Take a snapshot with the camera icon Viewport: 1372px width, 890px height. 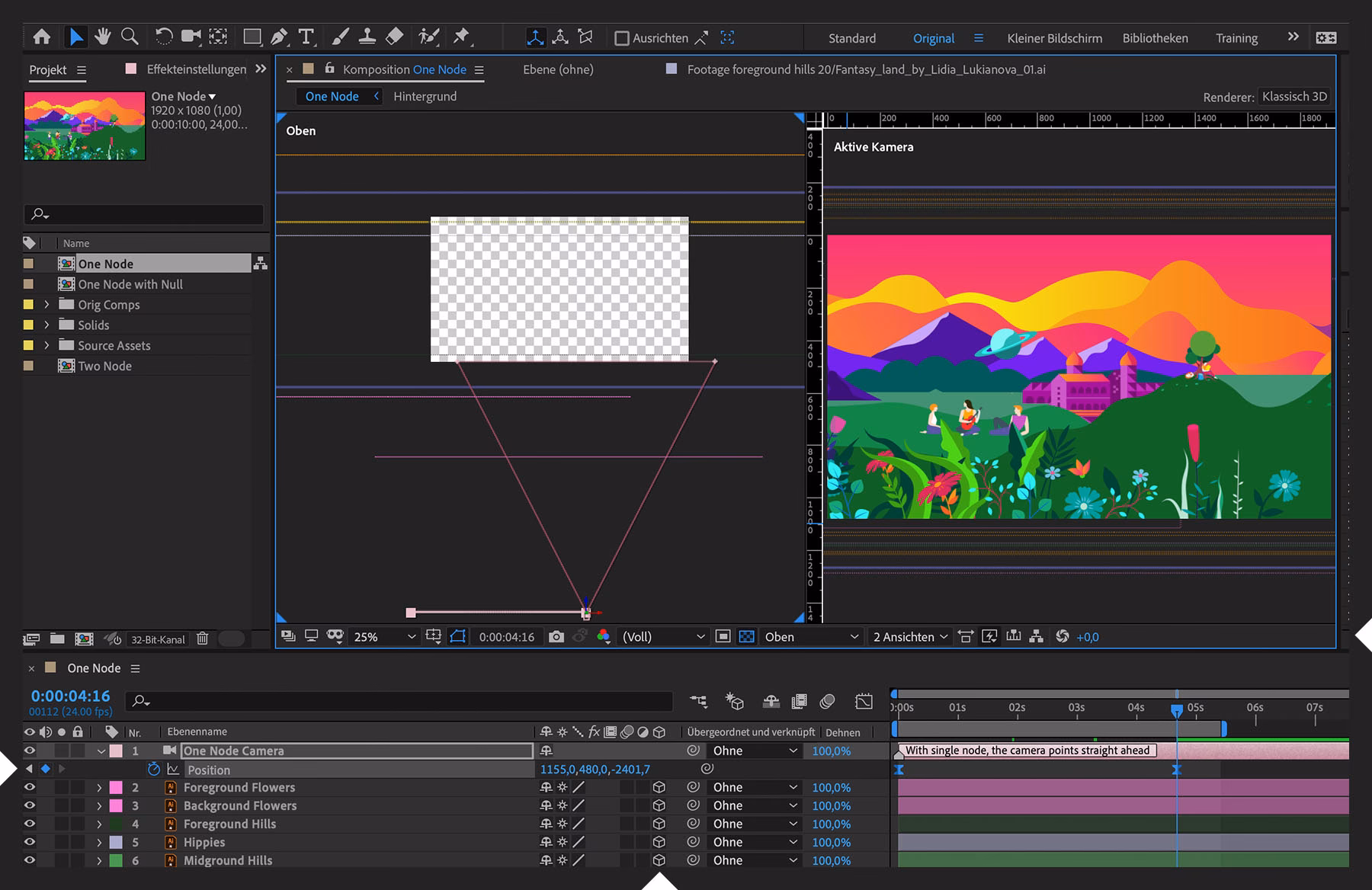point(556,637)
